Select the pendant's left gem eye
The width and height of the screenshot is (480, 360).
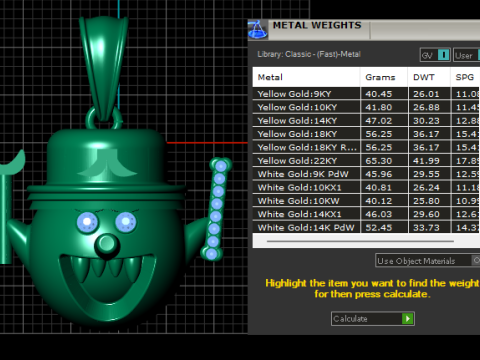pyautogui.click(x=87, y=222)
